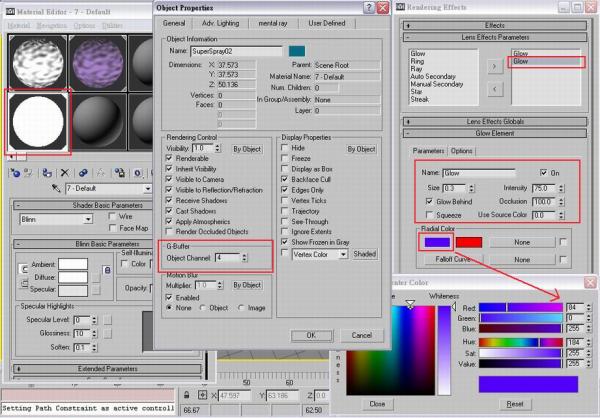The image size is (600, 418).
Task: Open Material Effects Channel flyout
Action: click(138, 173)
